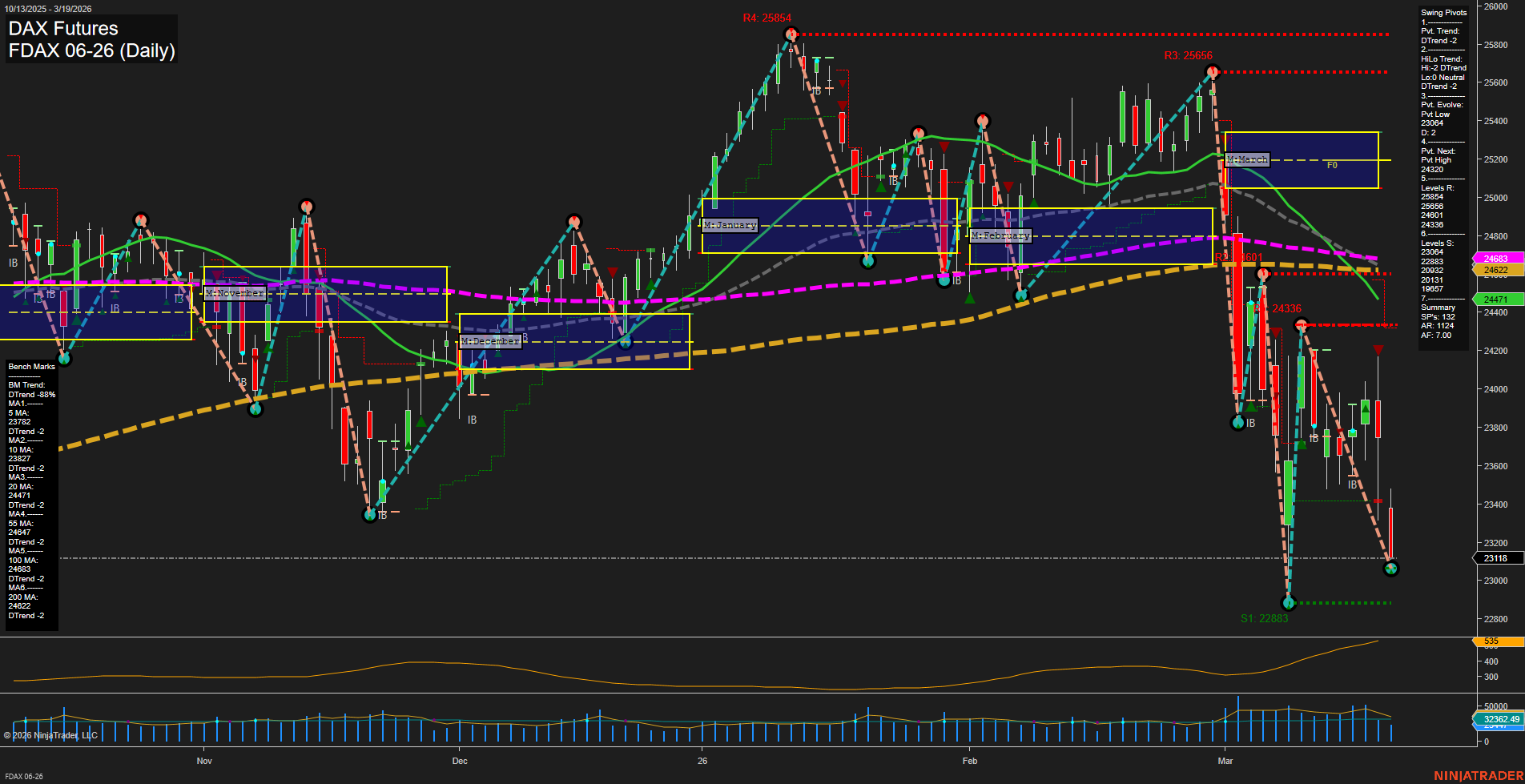
Task: Select the F0 midline marker inside the M:March box
Action: (1332, 165)
